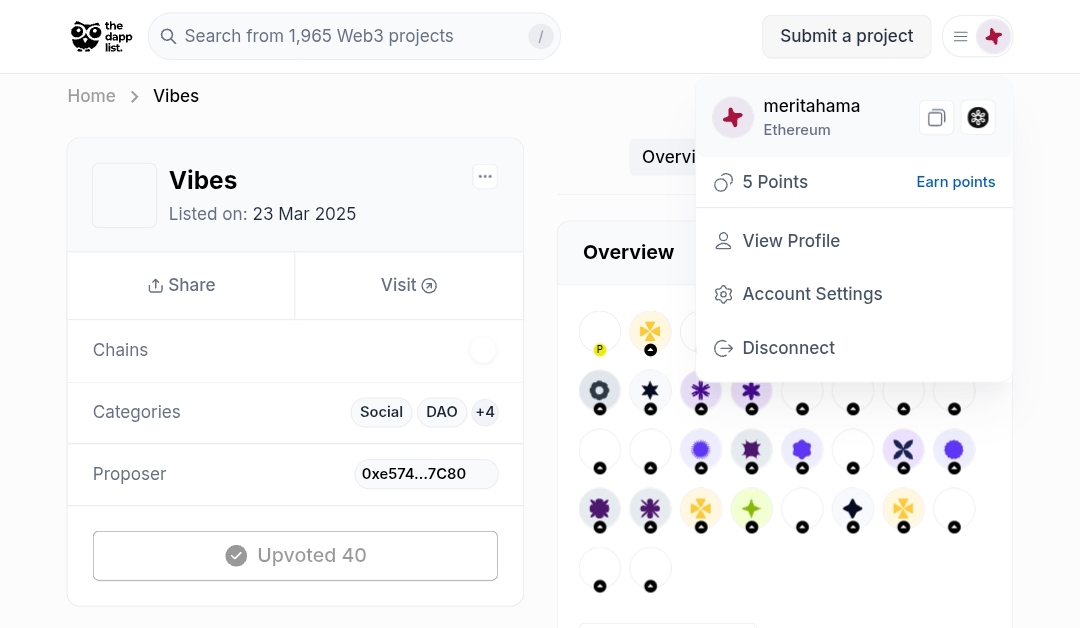Click the purple X-shaped voter avatar
The image size is (1080, 628).
click(903, 450)
